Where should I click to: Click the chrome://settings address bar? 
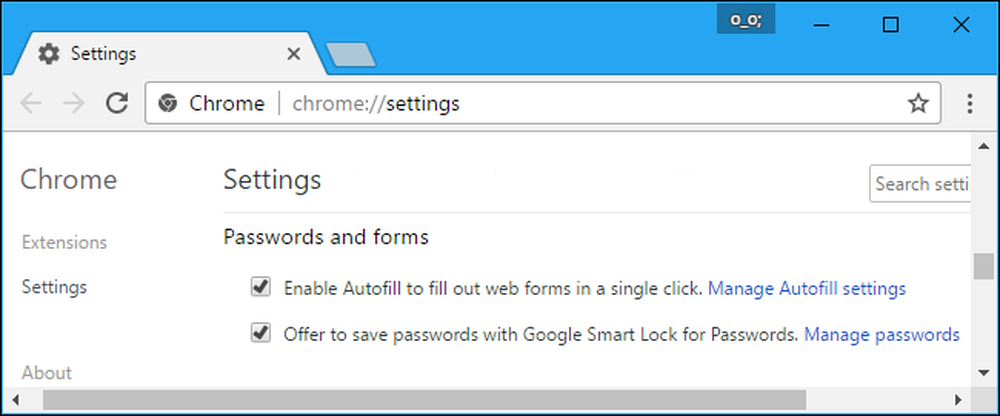(543, 103)
